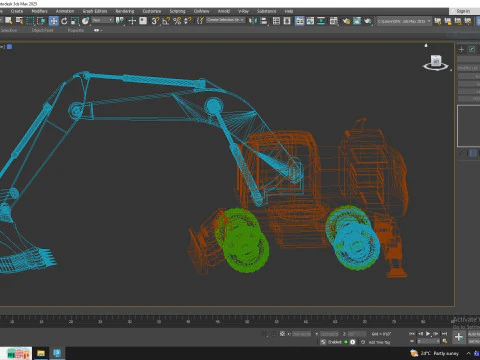
Task: Open Modify tab in command panel
Action: coord(472,49)
